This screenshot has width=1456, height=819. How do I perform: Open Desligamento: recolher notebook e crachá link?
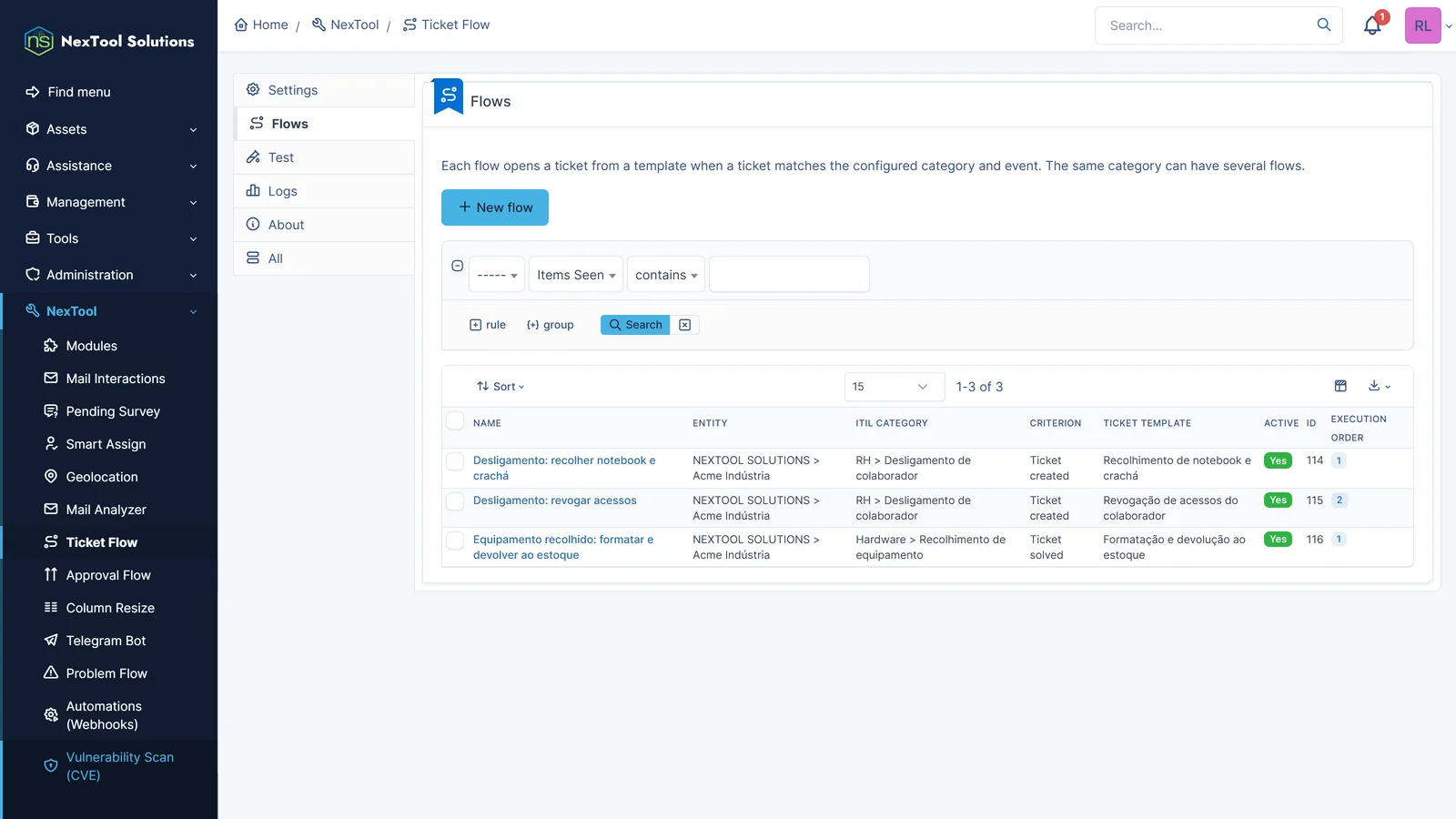point(564,468)
